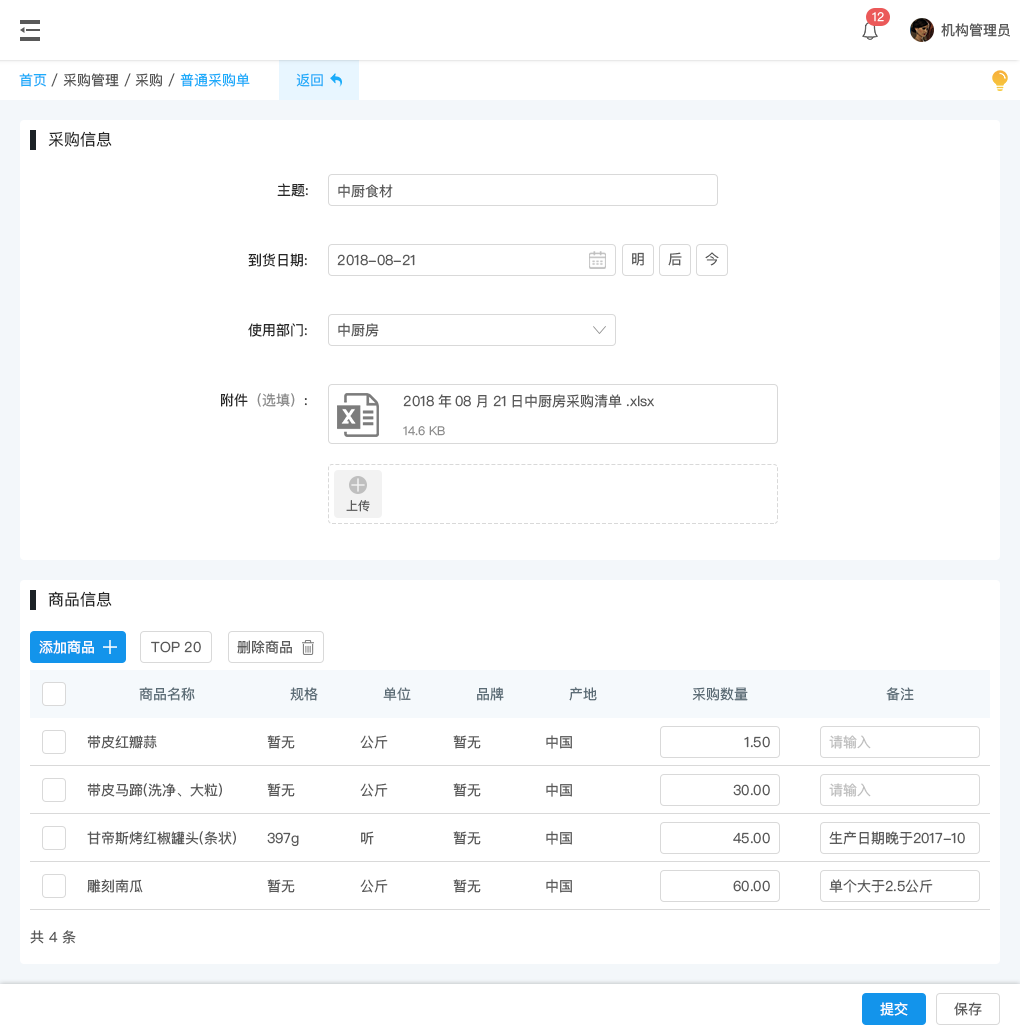Click the 商品名称 column header
The image size is (1020, 1034).
tap(167, 694)
